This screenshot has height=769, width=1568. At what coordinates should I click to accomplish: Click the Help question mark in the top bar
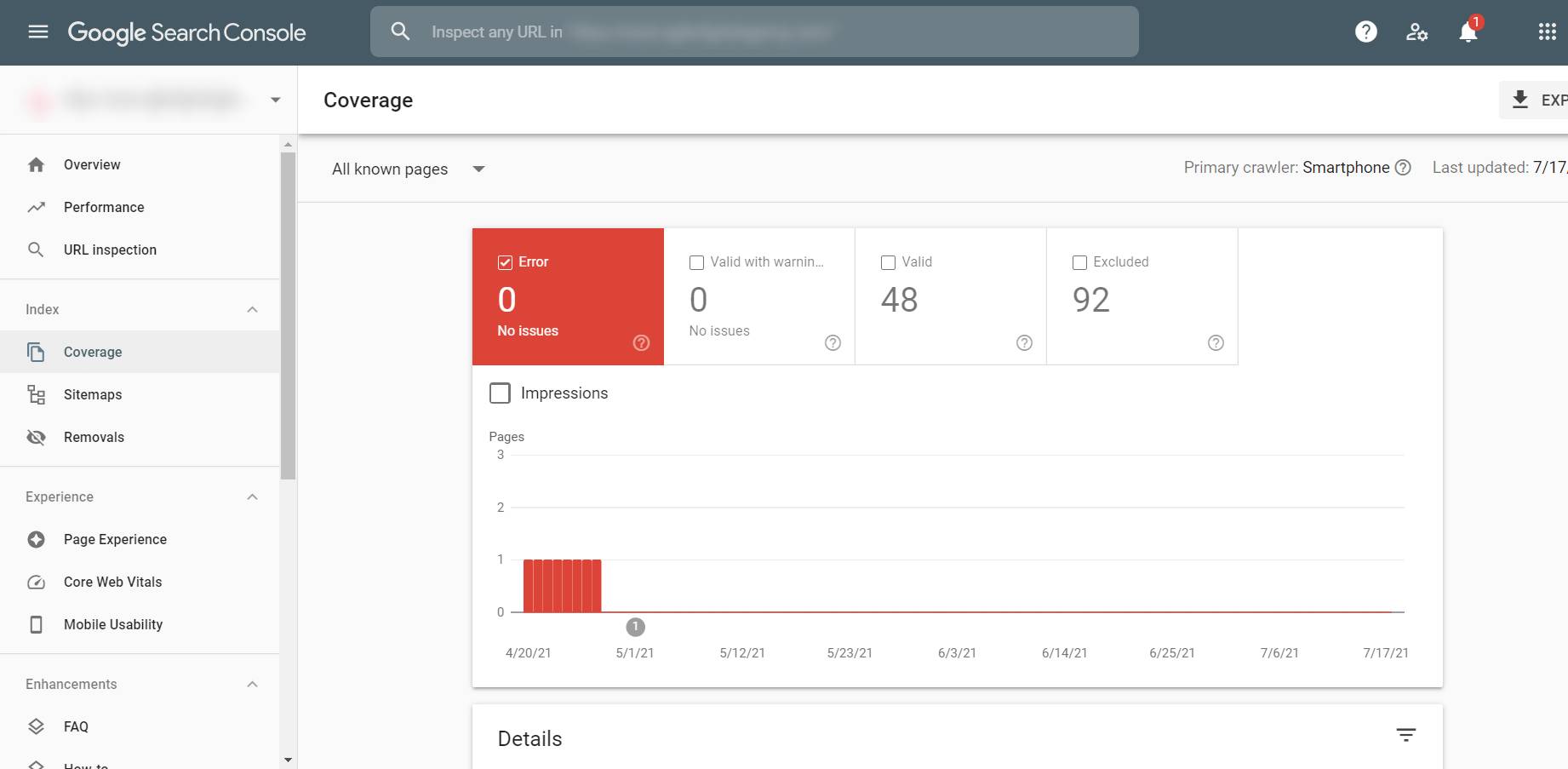pos(1365,32)
